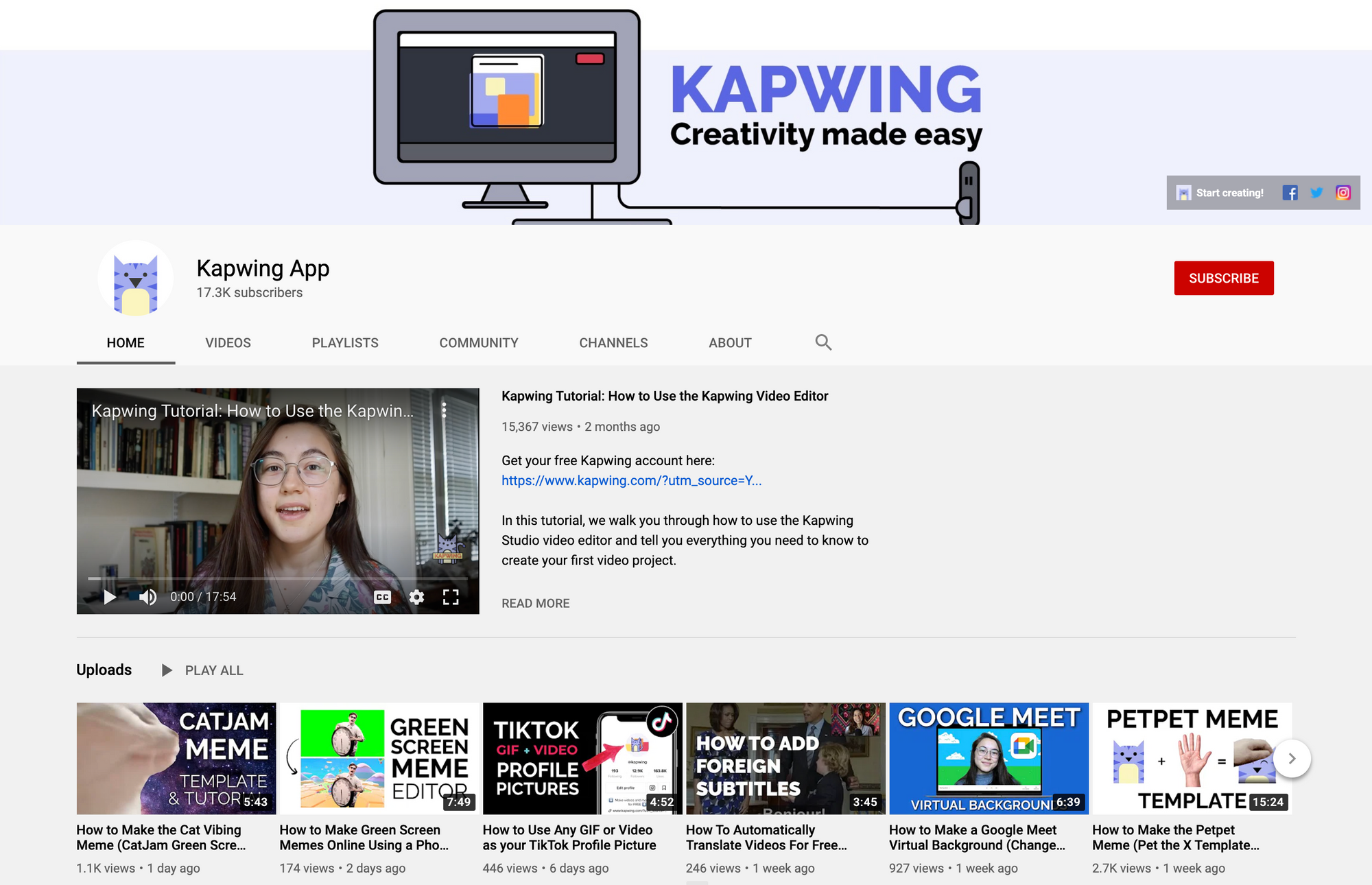Open the Instagram icon link
Viewport: 1372px width, 885px height.
pos(1343,193)
